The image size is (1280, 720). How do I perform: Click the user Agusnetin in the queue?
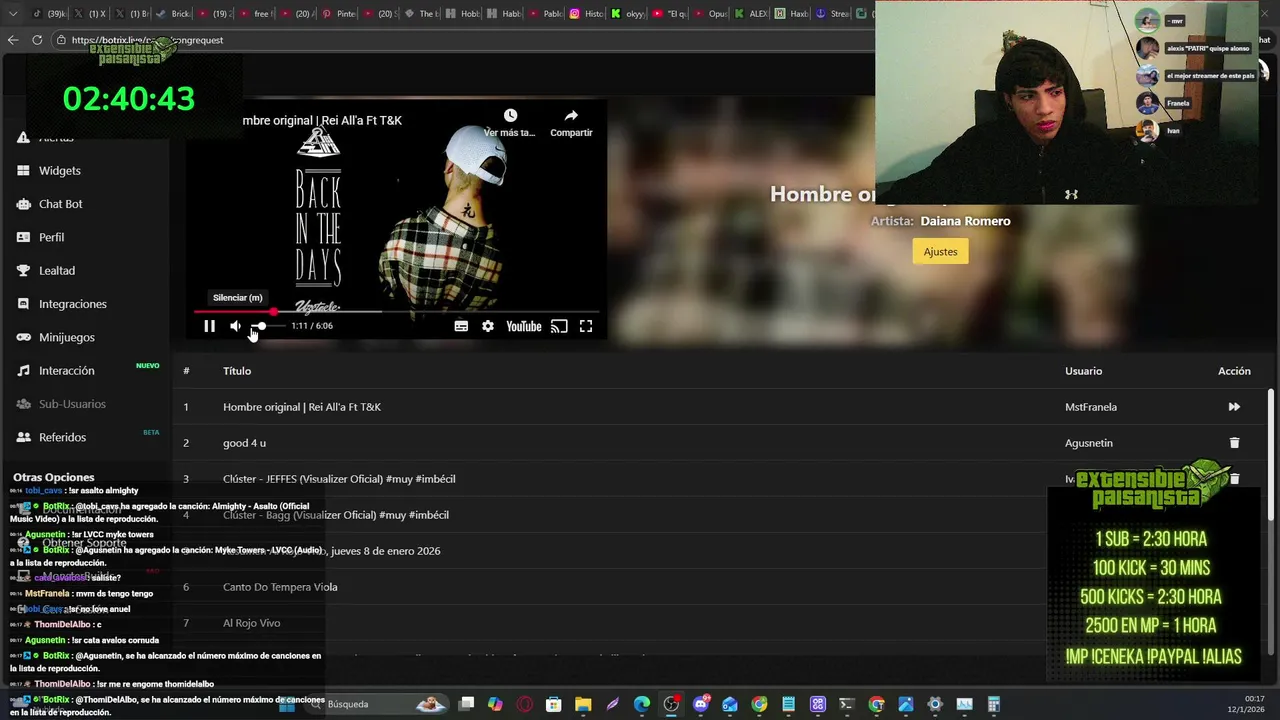1089,443
